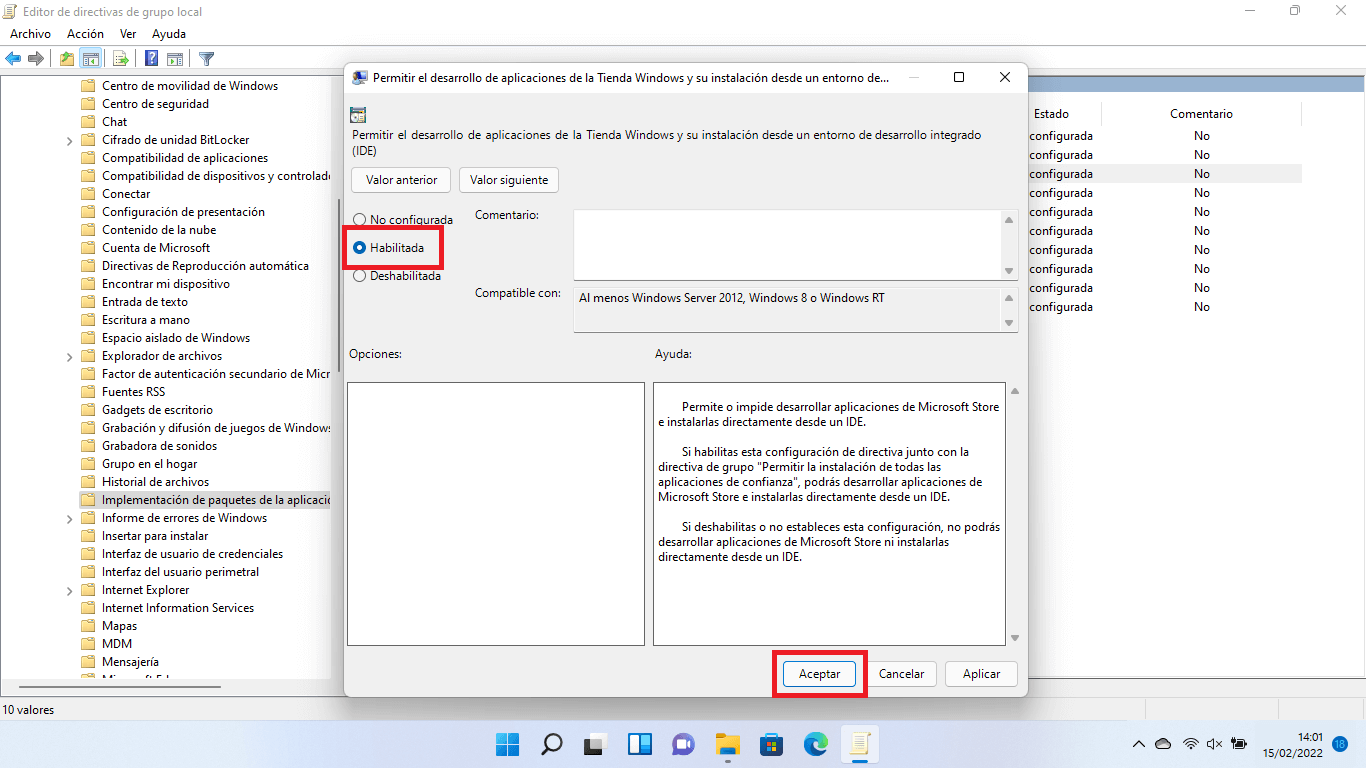Open the blue Help question-mark icon

(x=152, y=58)
